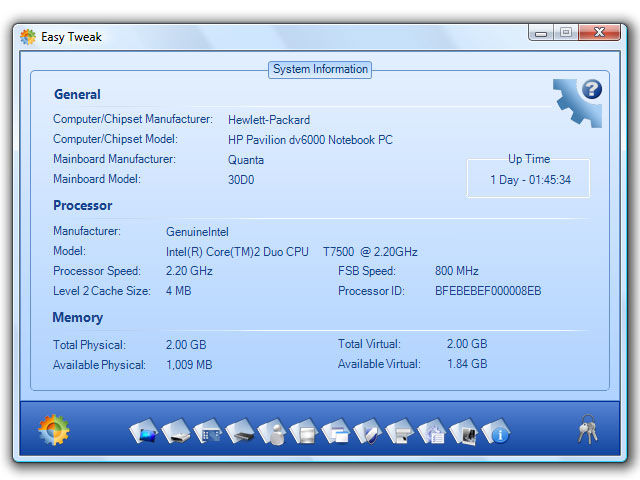Close the Easy Tweak window
This screenshot has height=480, width=640.
tap(599, 32)
